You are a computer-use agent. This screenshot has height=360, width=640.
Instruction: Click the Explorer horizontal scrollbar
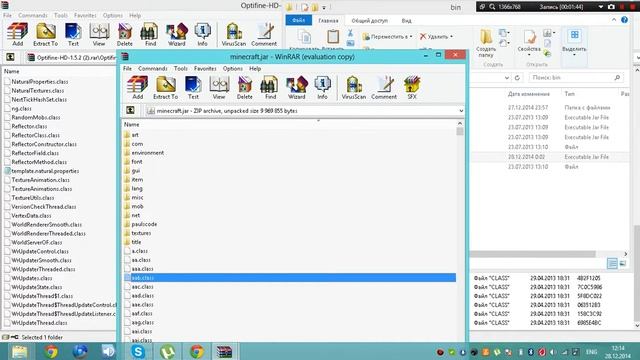[x=533, y=254]
